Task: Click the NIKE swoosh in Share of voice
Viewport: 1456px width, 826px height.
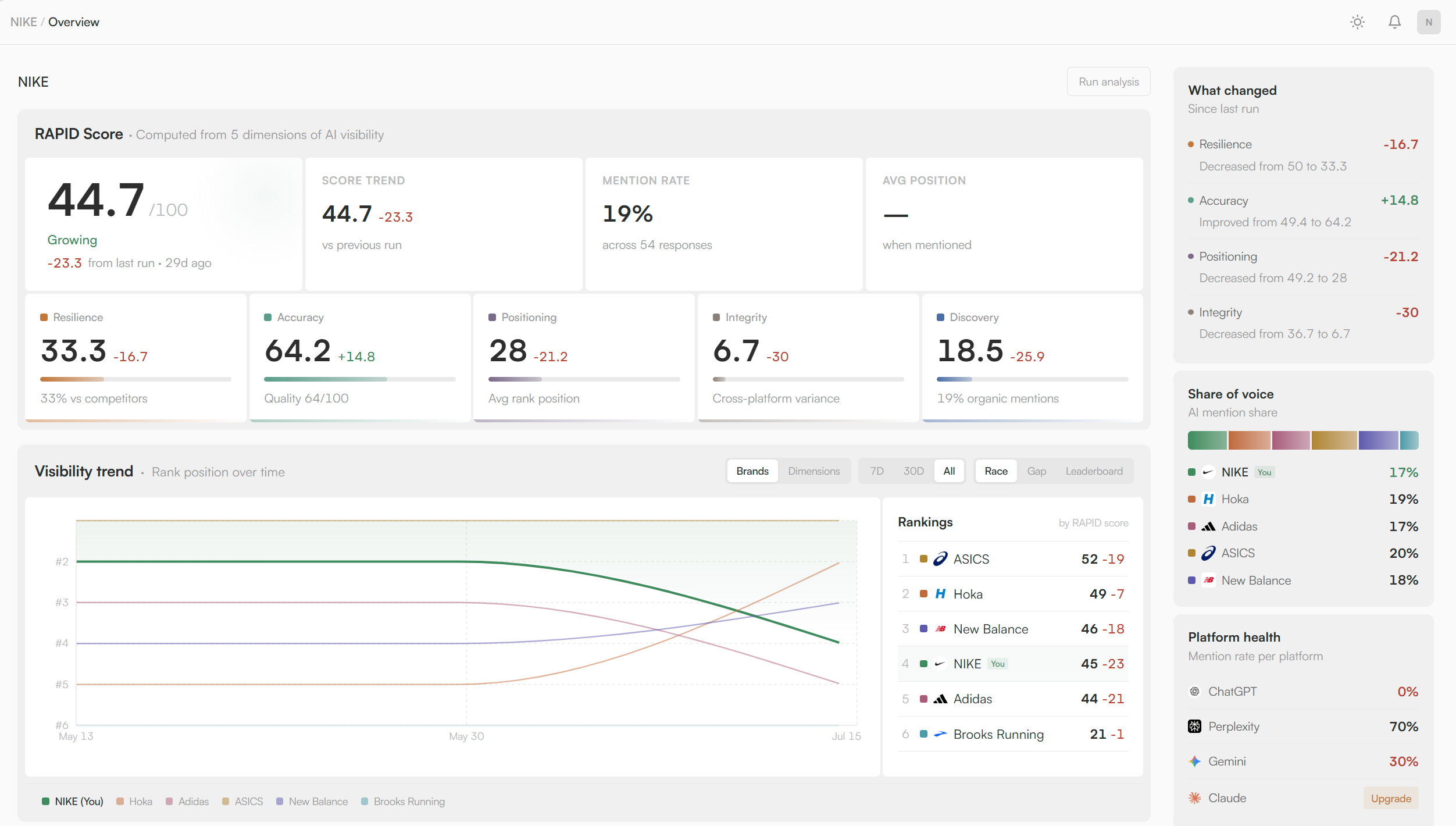Action: click(1208, 472)
